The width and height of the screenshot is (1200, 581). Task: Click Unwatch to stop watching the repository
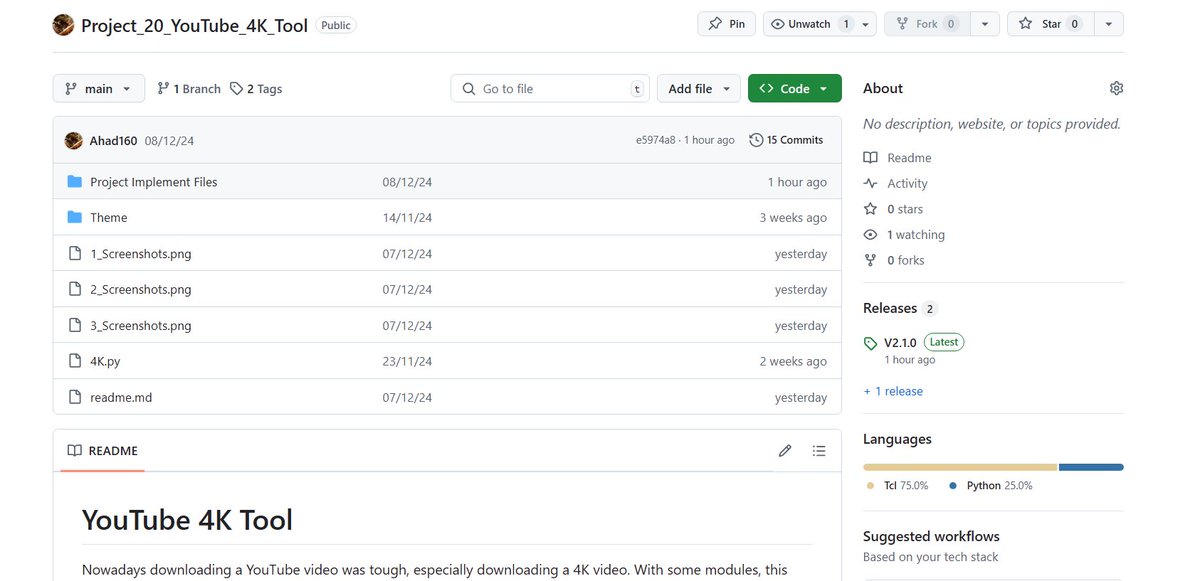point(809,24)
